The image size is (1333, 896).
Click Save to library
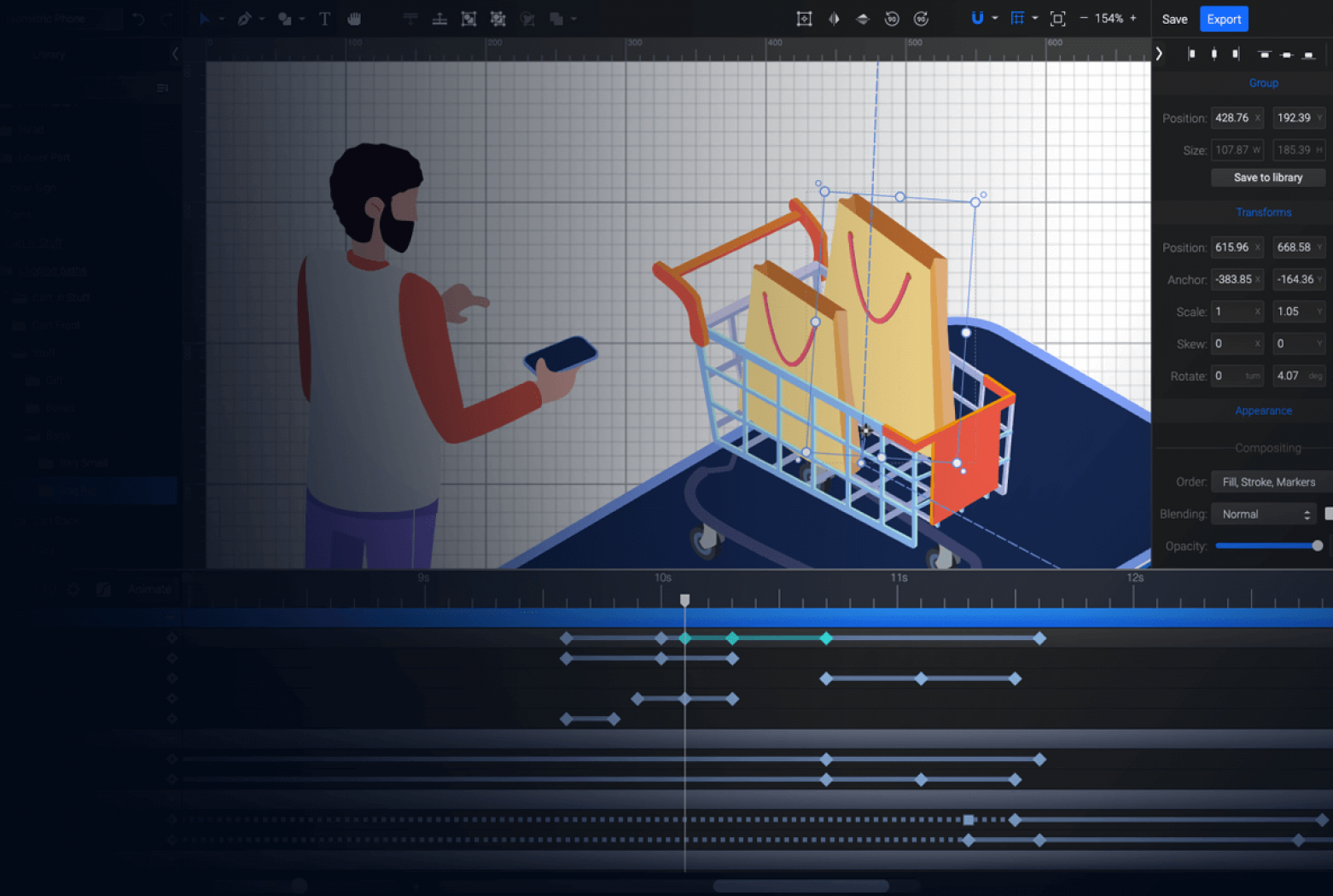1268,177
